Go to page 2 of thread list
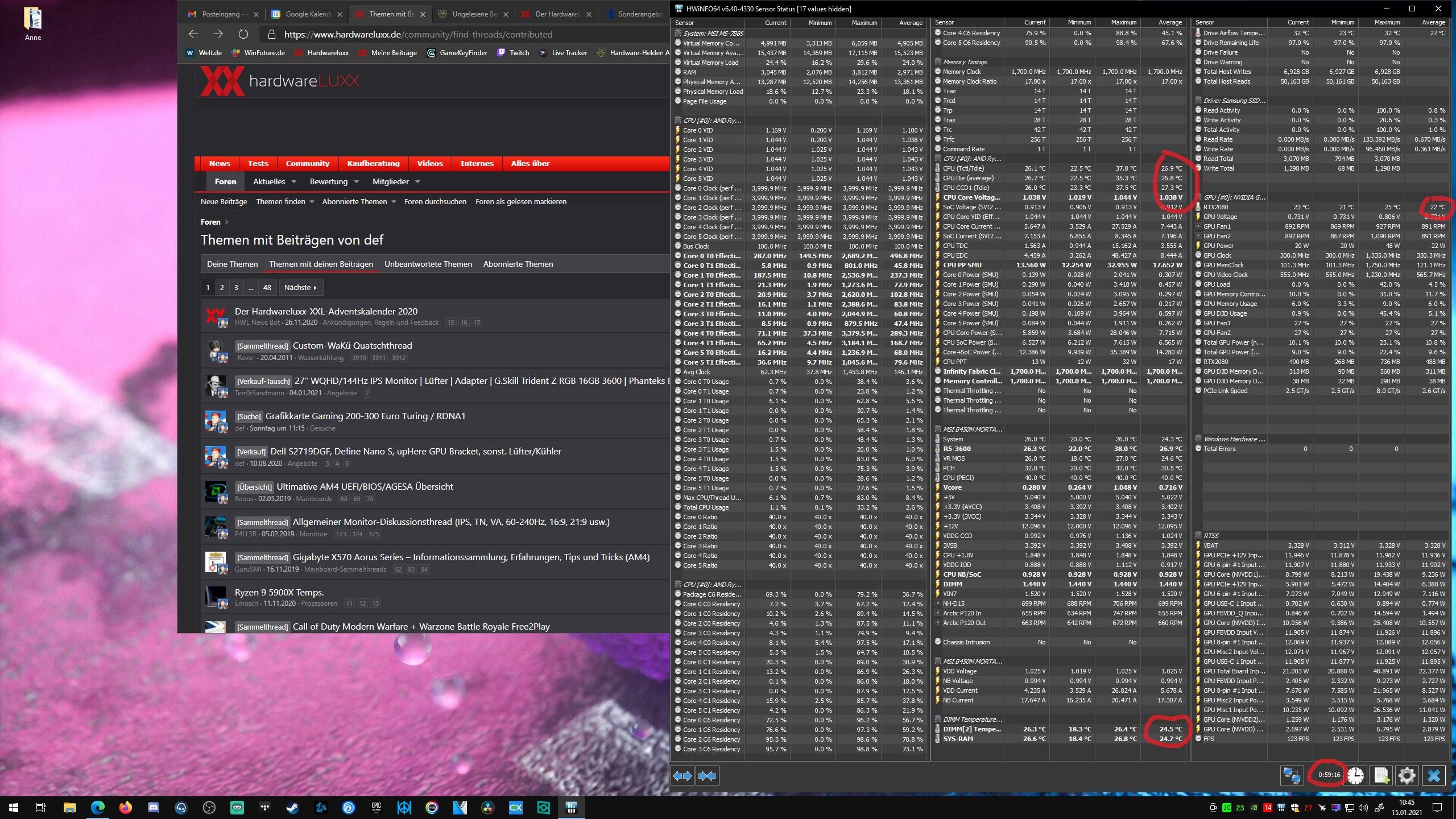The width and height of the screenshot is (1456, 819). tap(222, 287)
